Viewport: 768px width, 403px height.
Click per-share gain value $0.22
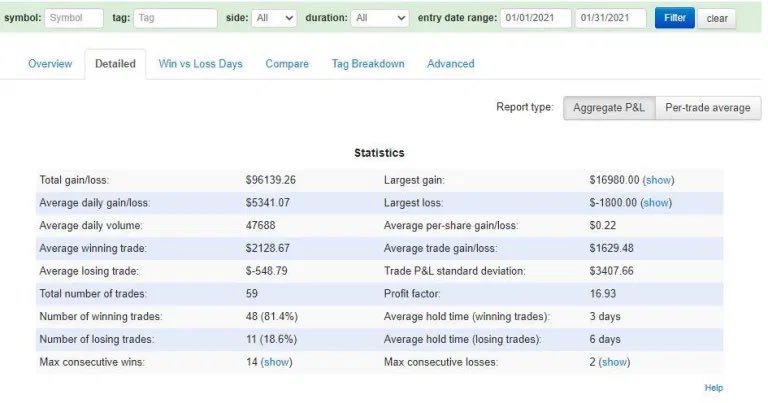click(603, 226)
